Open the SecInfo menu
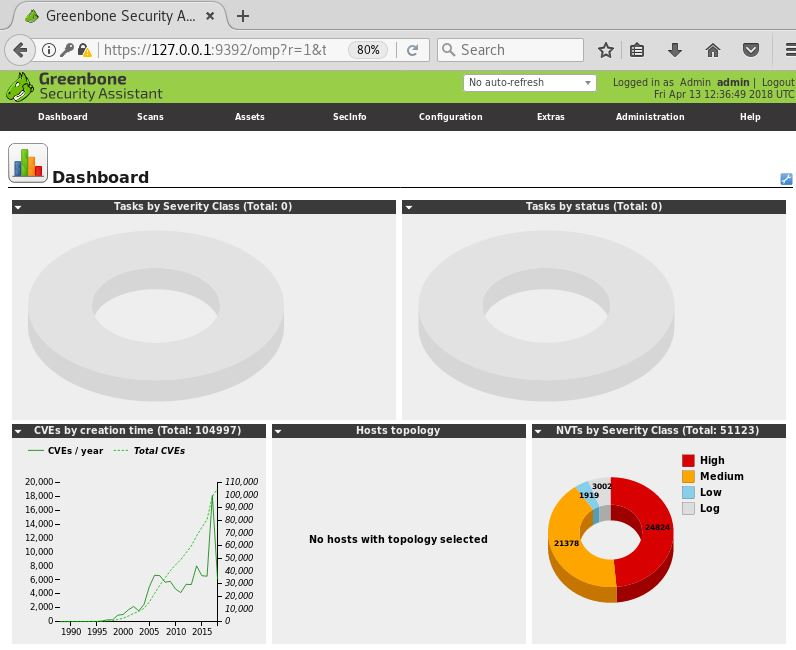This screenshot has height=650, width=796. pos(349,117)
